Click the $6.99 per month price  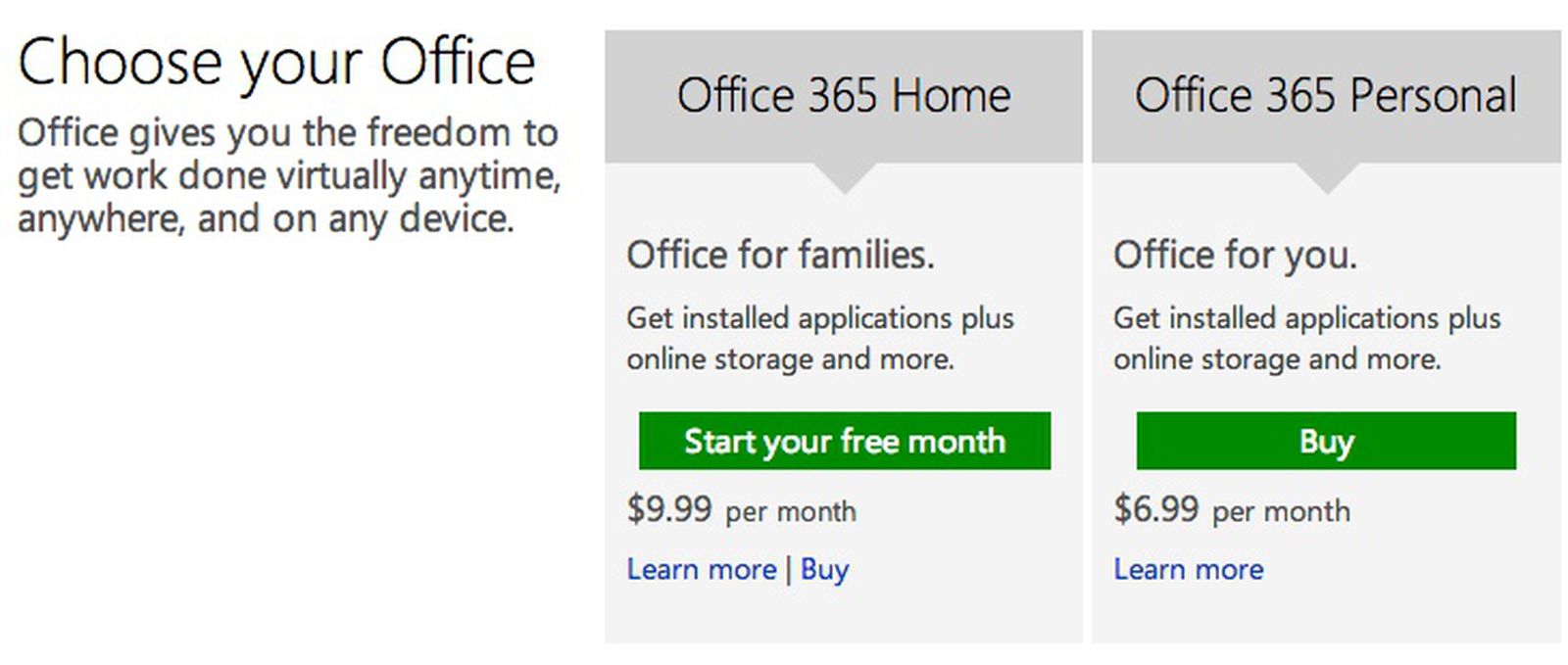[1231, 509]
